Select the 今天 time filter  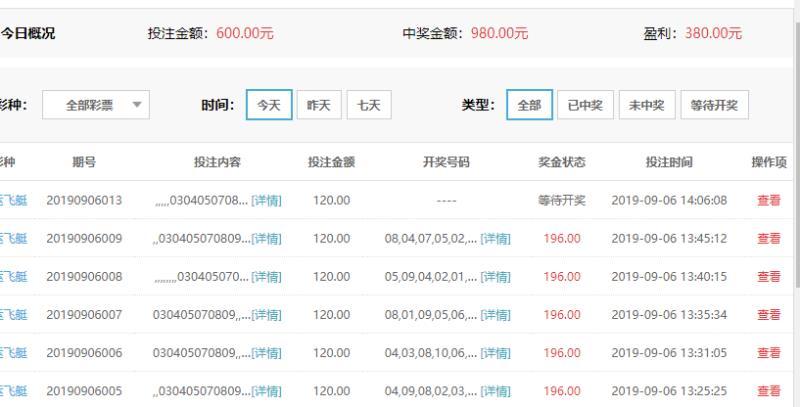(269, 105)
